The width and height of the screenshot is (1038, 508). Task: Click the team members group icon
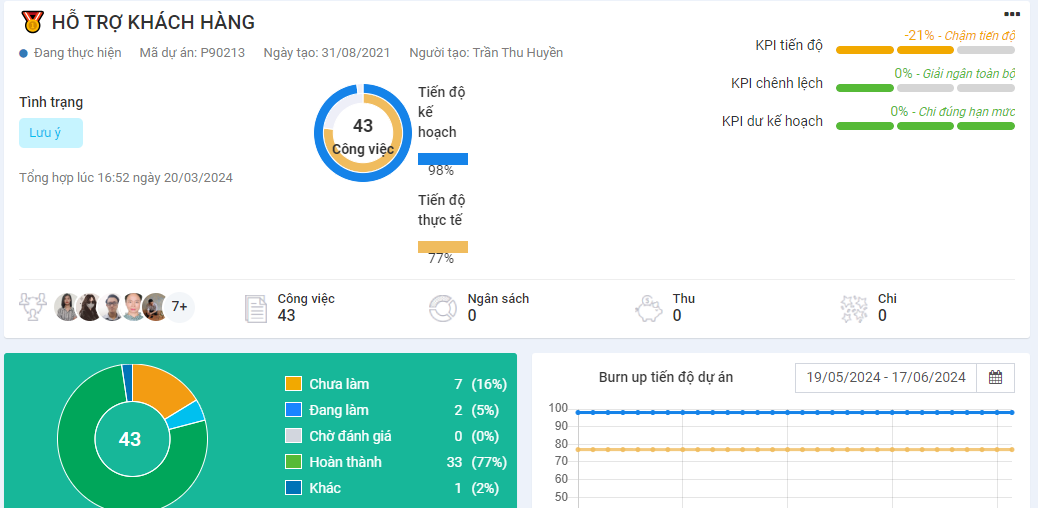34,307
